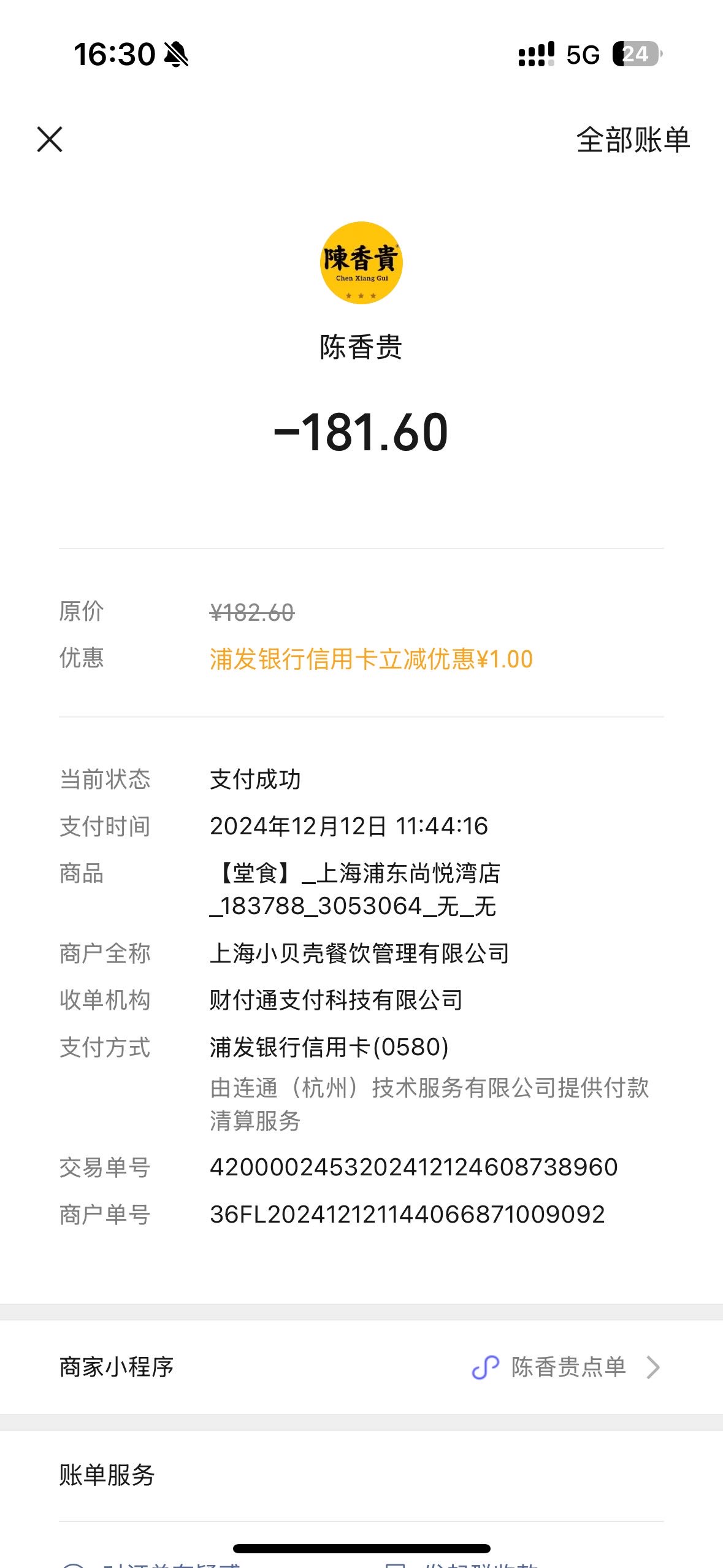The image size is (723, 1568).
Task: Select the 商家小程序 row label
Action: pyautogui.click(x=117, y=1367)
